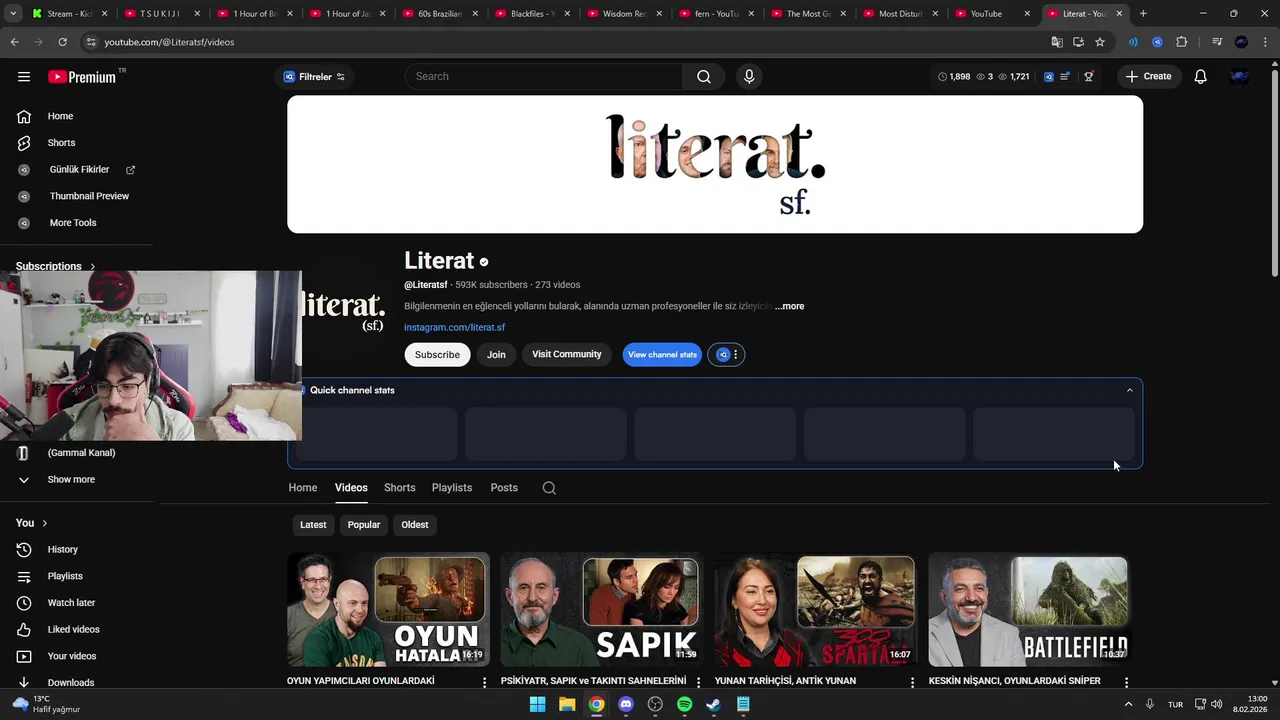The width and height of the screenshot is (1280, 720).
Task: Collapse the Quick channel stats panel
Action: click(1130, 390)
